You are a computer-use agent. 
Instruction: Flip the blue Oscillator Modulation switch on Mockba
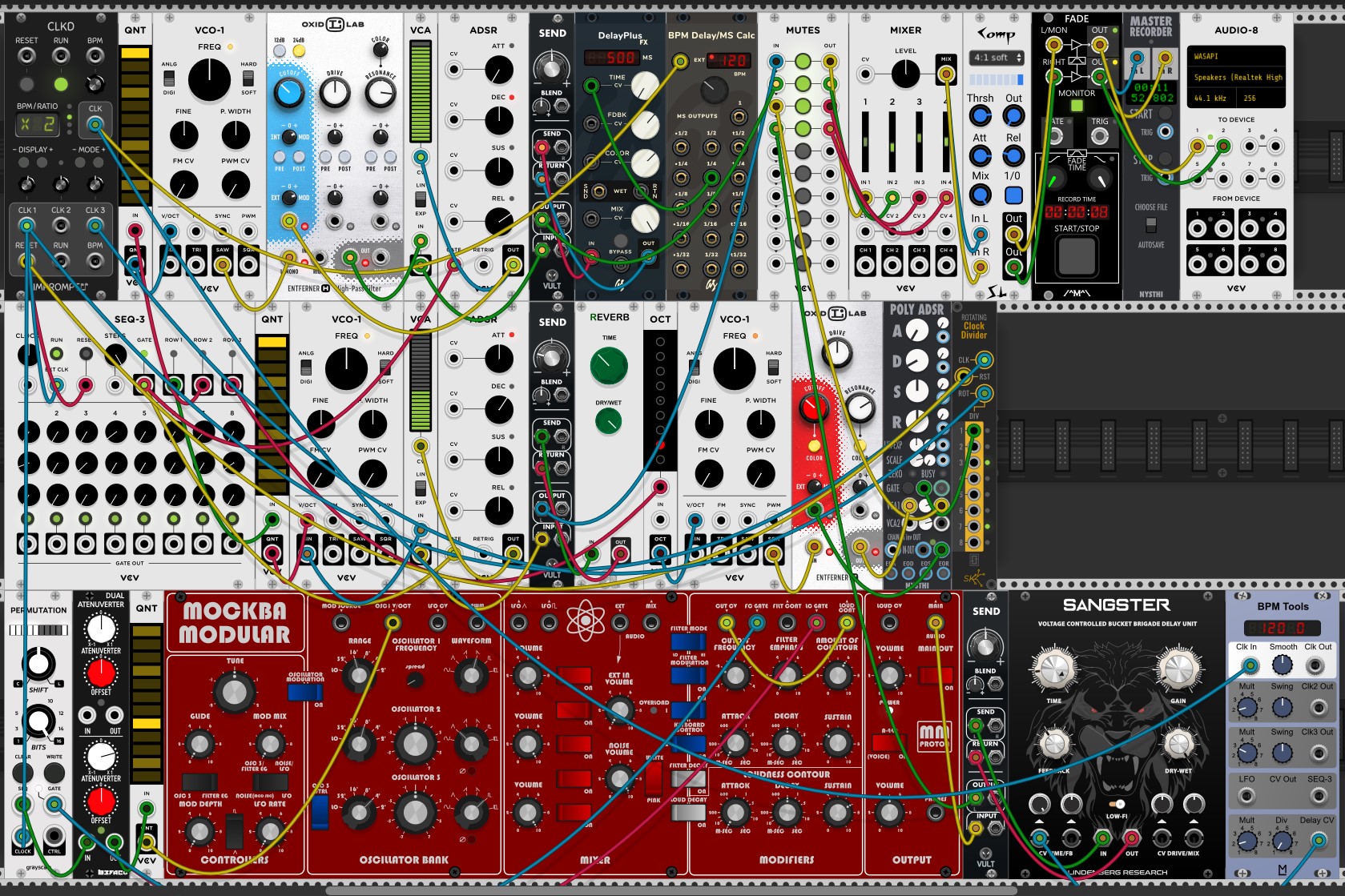(304, 691)
